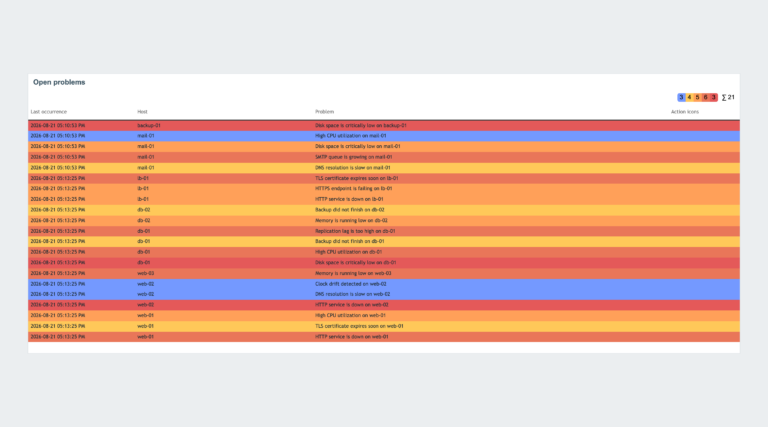768x427 pixels.
Task: Click host lb-01 in HTTPS endpoint failing row
Action: tap(143, 189)
